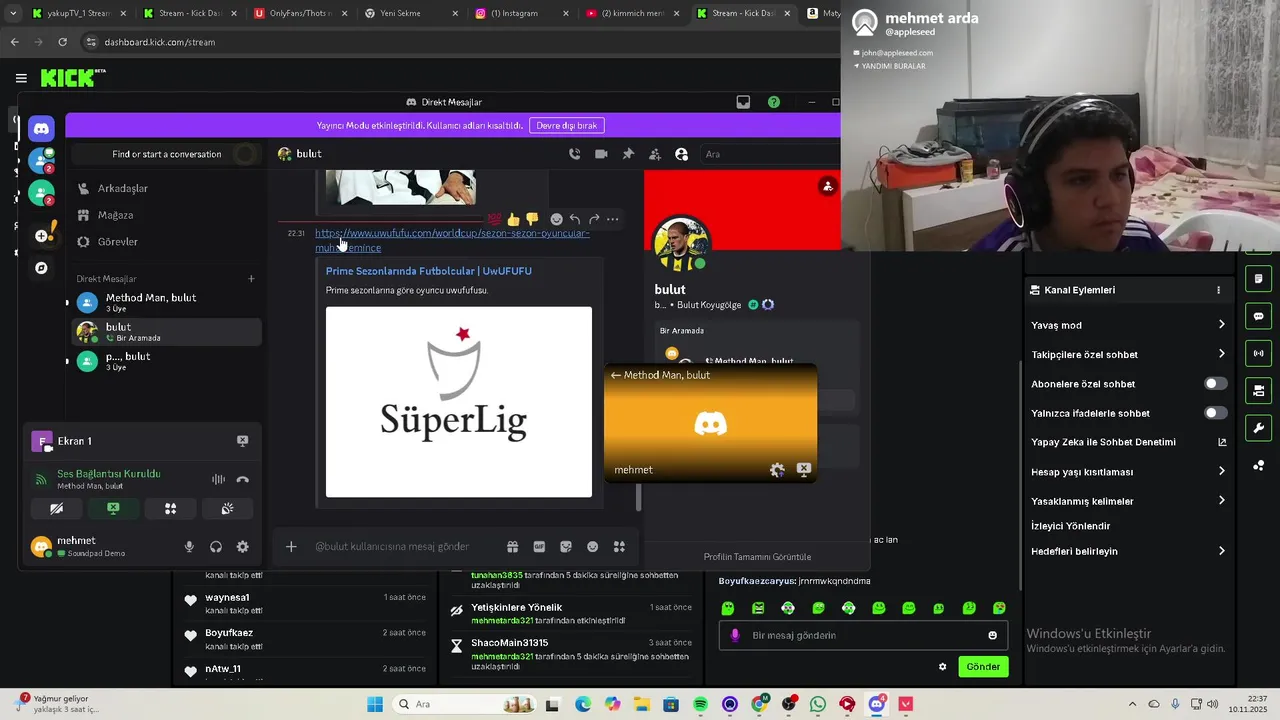Image resolution: width=1280 pixels, height=720 pixels.
Task: Toggle screen share in voice panel
Action: click(x=114, y=509)
